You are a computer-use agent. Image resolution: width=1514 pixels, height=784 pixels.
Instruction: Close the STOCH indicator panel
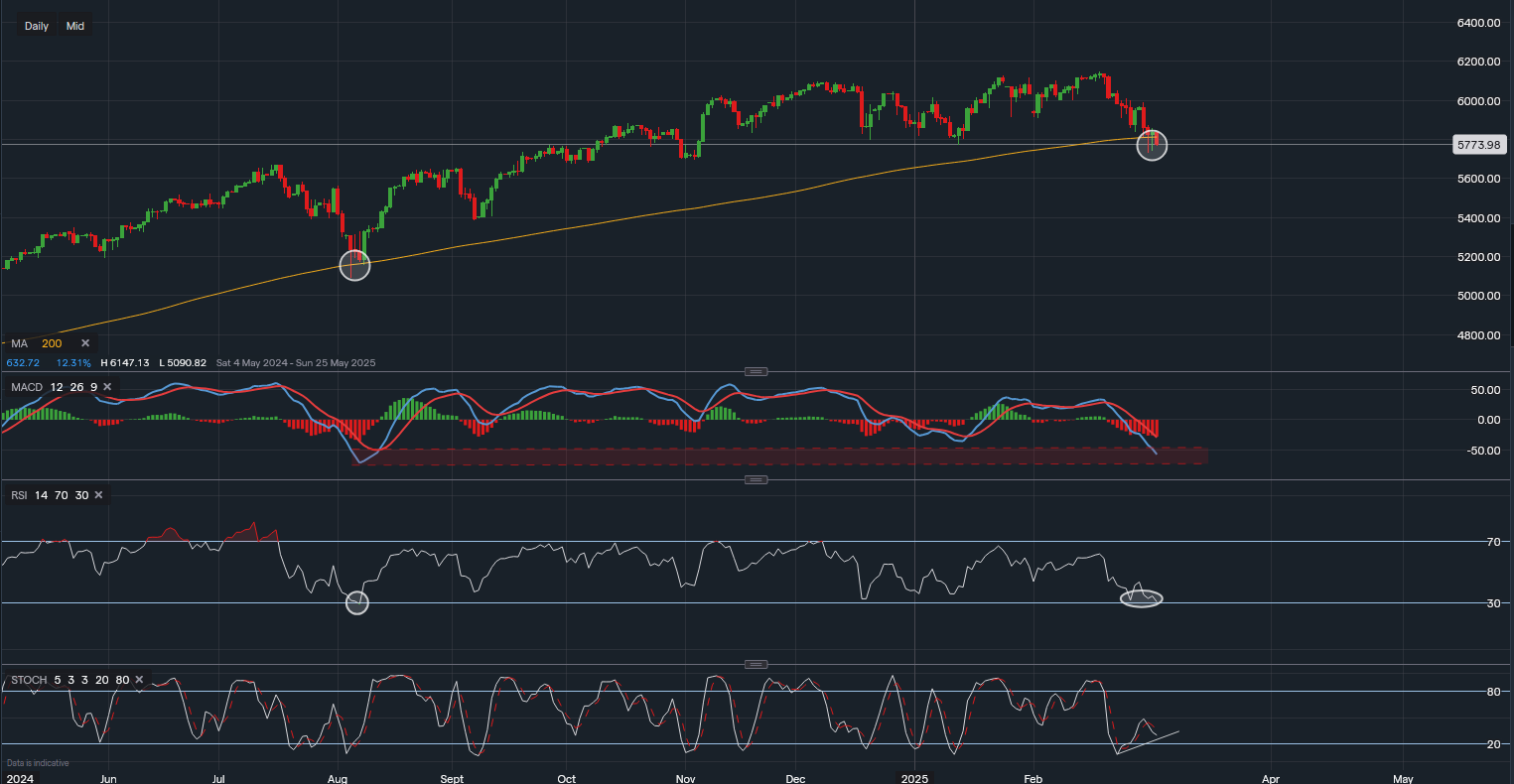[x=139, y=680]
